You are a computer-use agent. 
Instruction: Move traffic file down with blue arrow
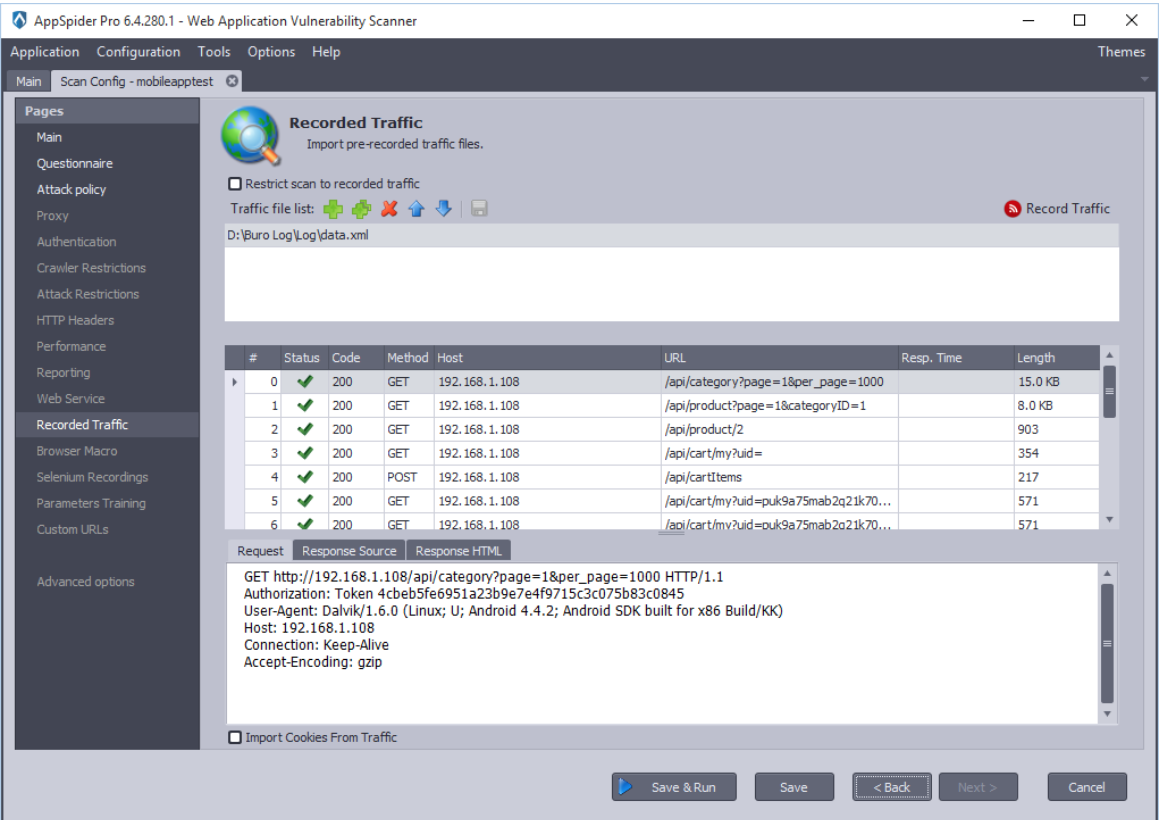click(x=444, y=209)
